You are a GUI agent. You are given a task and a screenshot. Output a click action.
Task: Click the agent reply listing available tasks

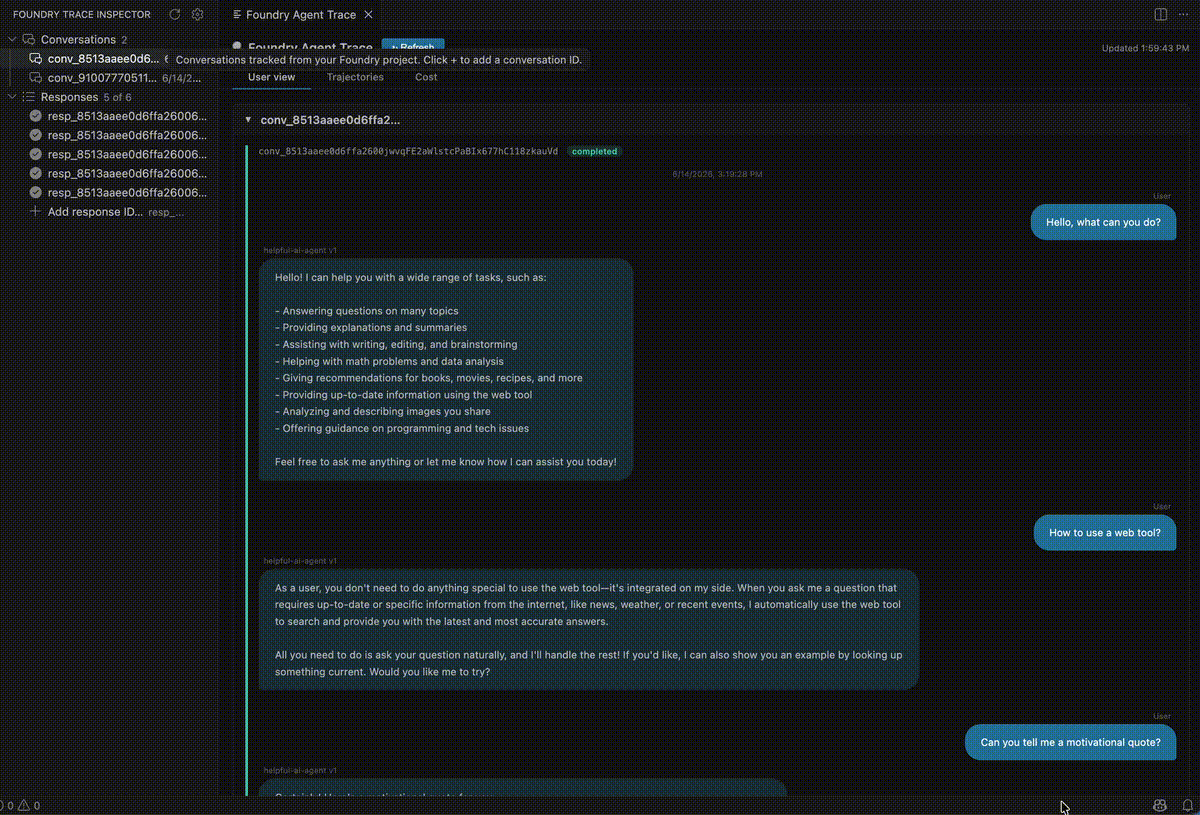(446, 369)
